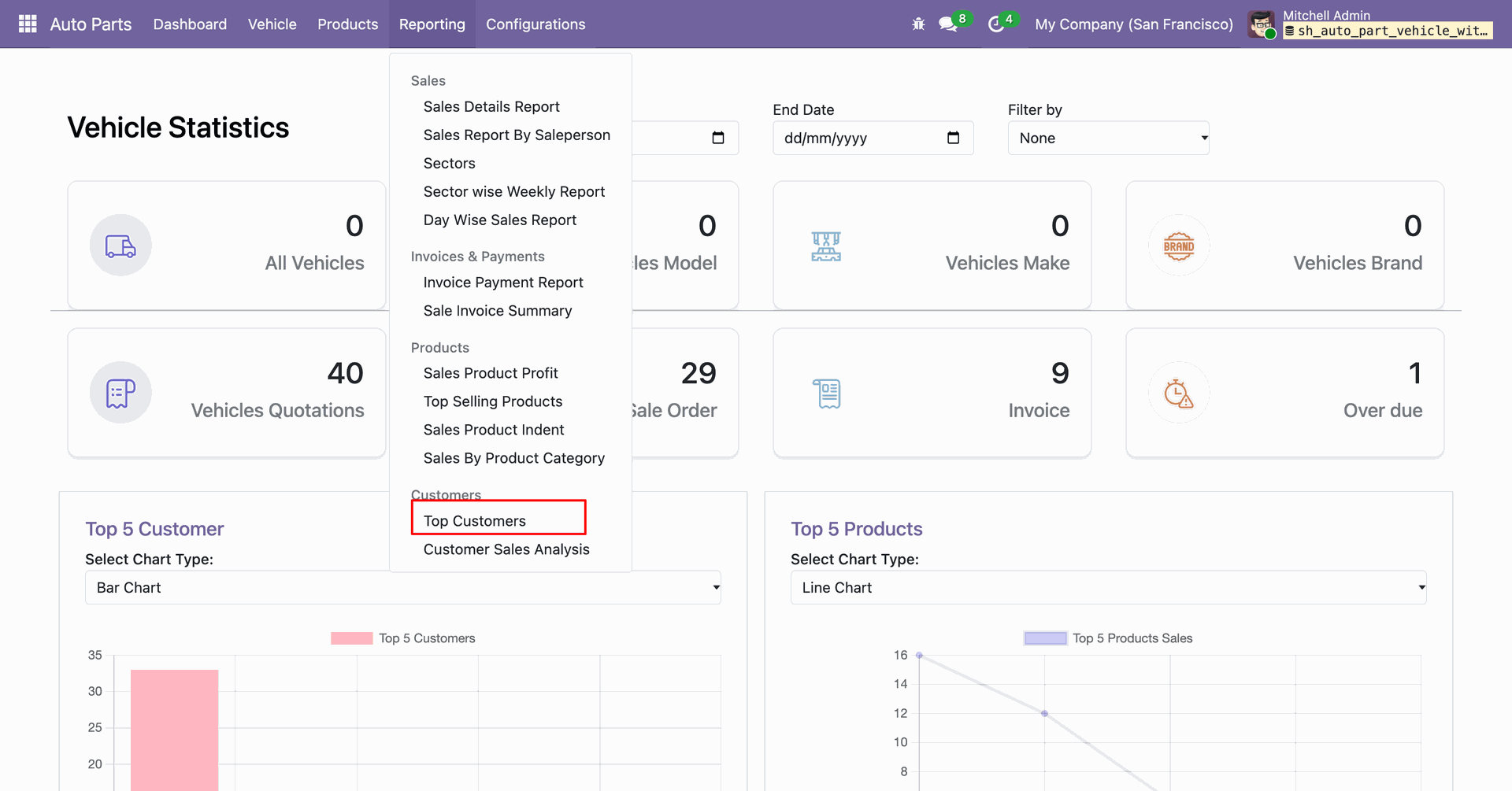1512x791 pixels.
Task: Open Day Wise Sales Report
Action: click(x=500, y=220)
